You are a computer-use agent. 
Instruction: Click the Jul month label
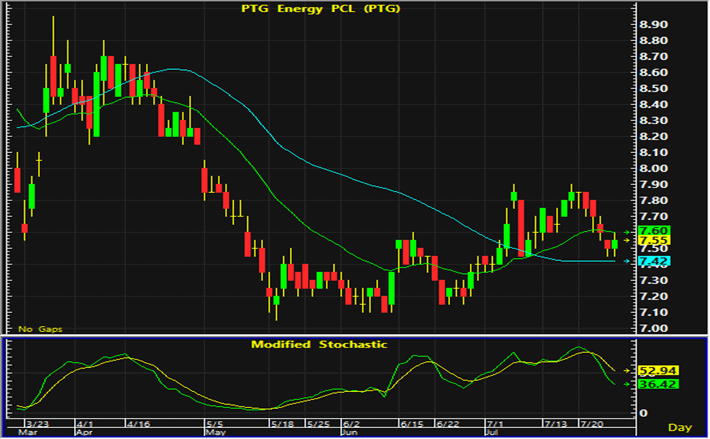492,432
